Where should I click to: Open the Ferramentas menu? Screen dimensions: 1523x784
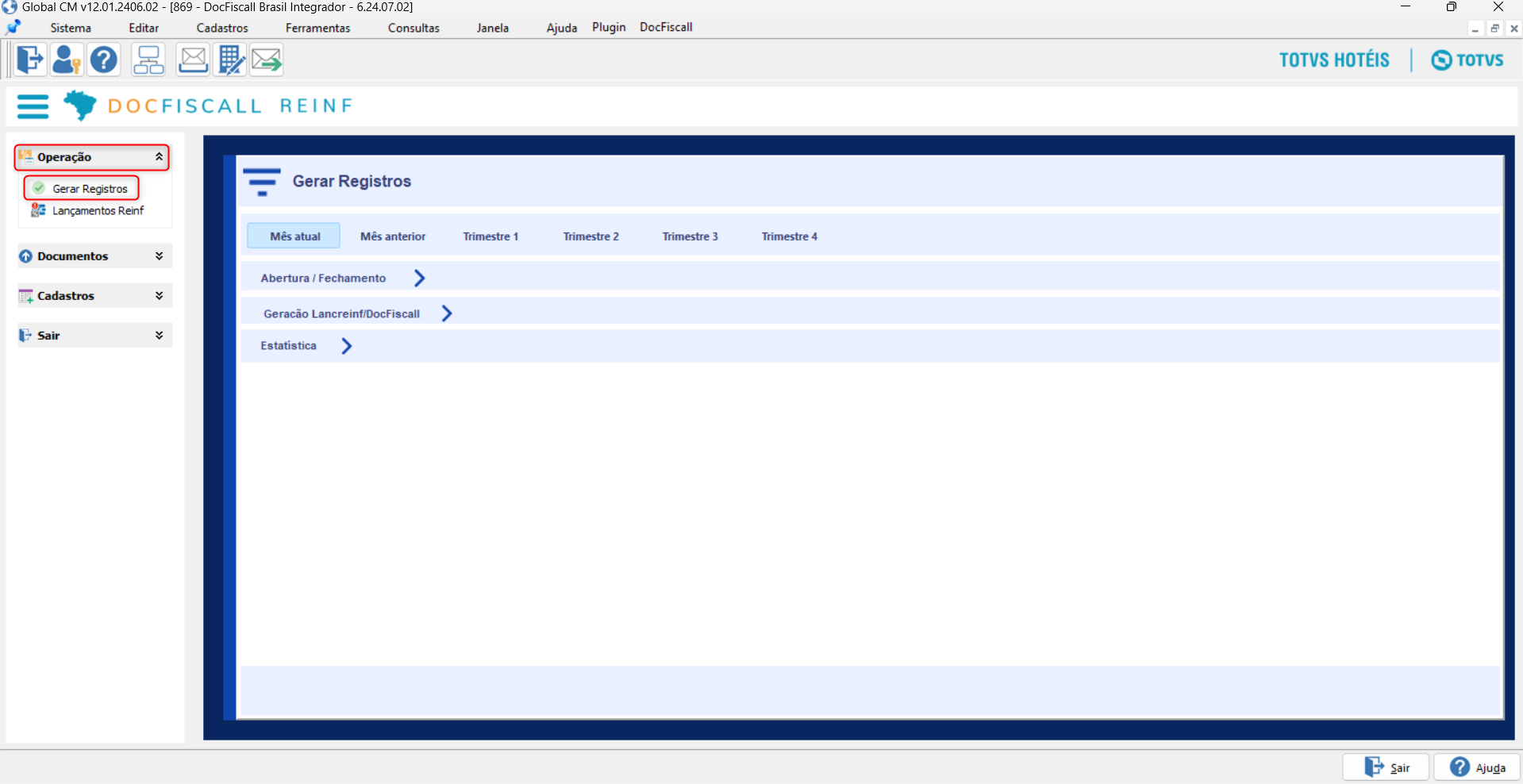point(317,28)
